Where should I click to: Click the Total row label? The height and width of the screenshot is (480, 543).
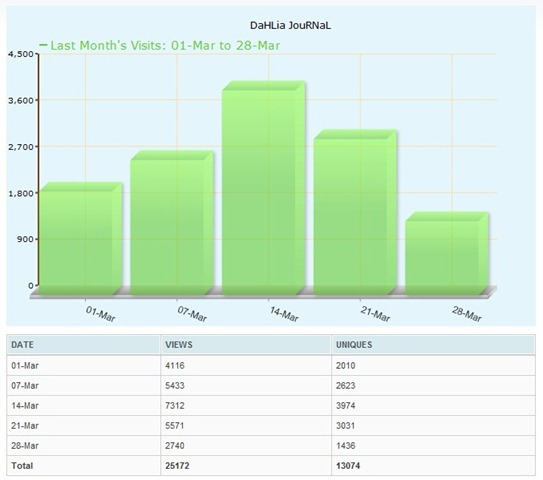22,465
